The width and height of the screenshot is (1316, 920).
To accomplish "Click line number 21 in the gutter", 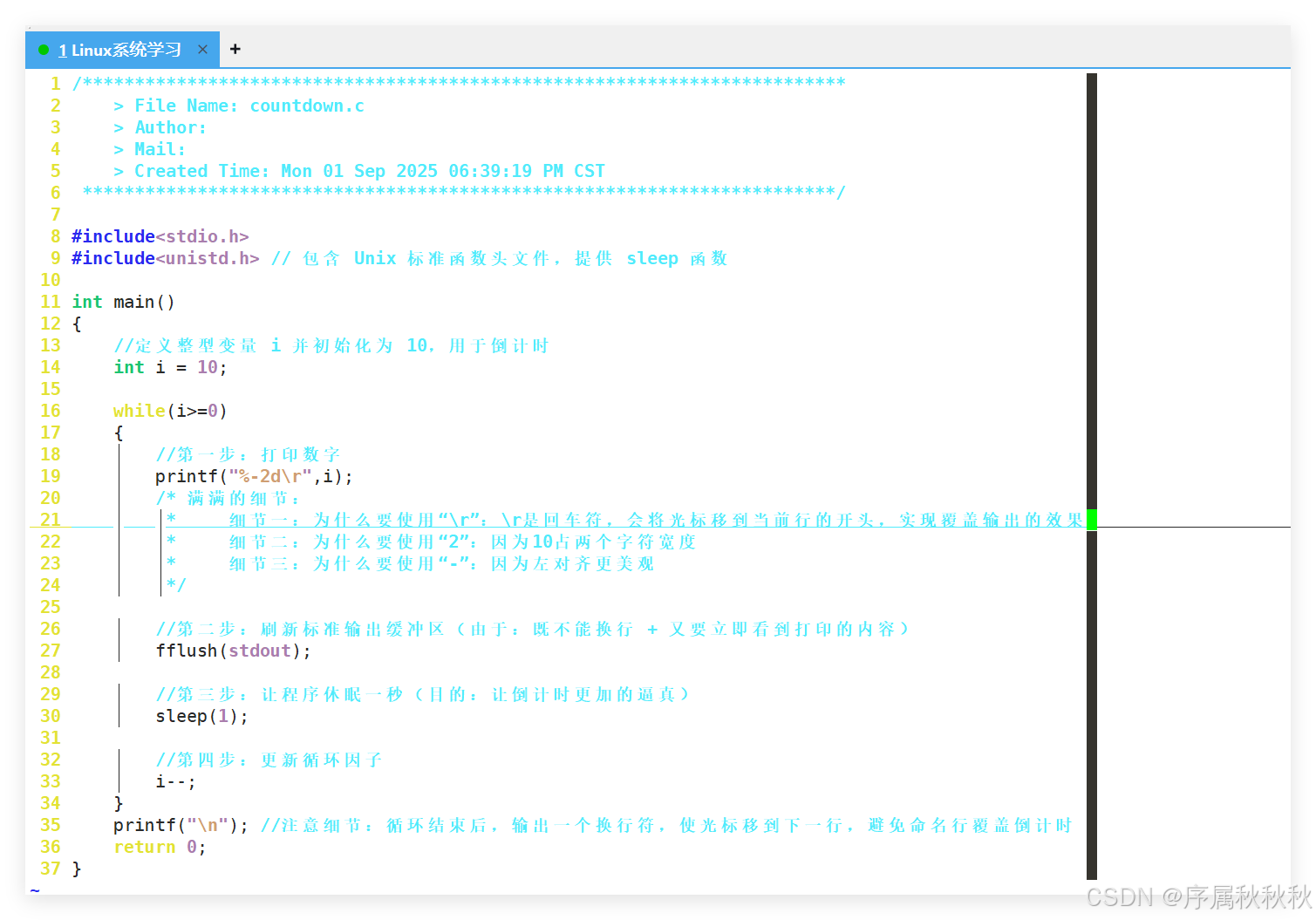I will click(51, 520).
